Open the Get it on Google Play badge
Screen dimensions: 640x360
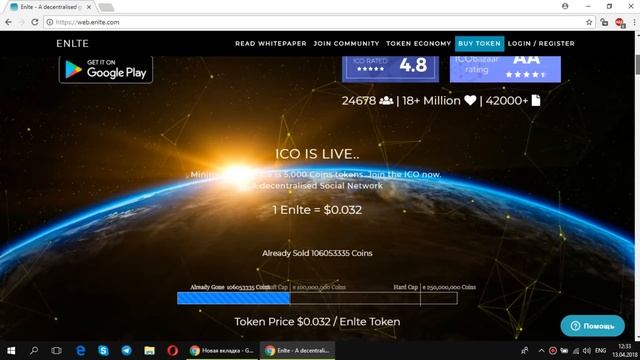[x=106, y=69]
